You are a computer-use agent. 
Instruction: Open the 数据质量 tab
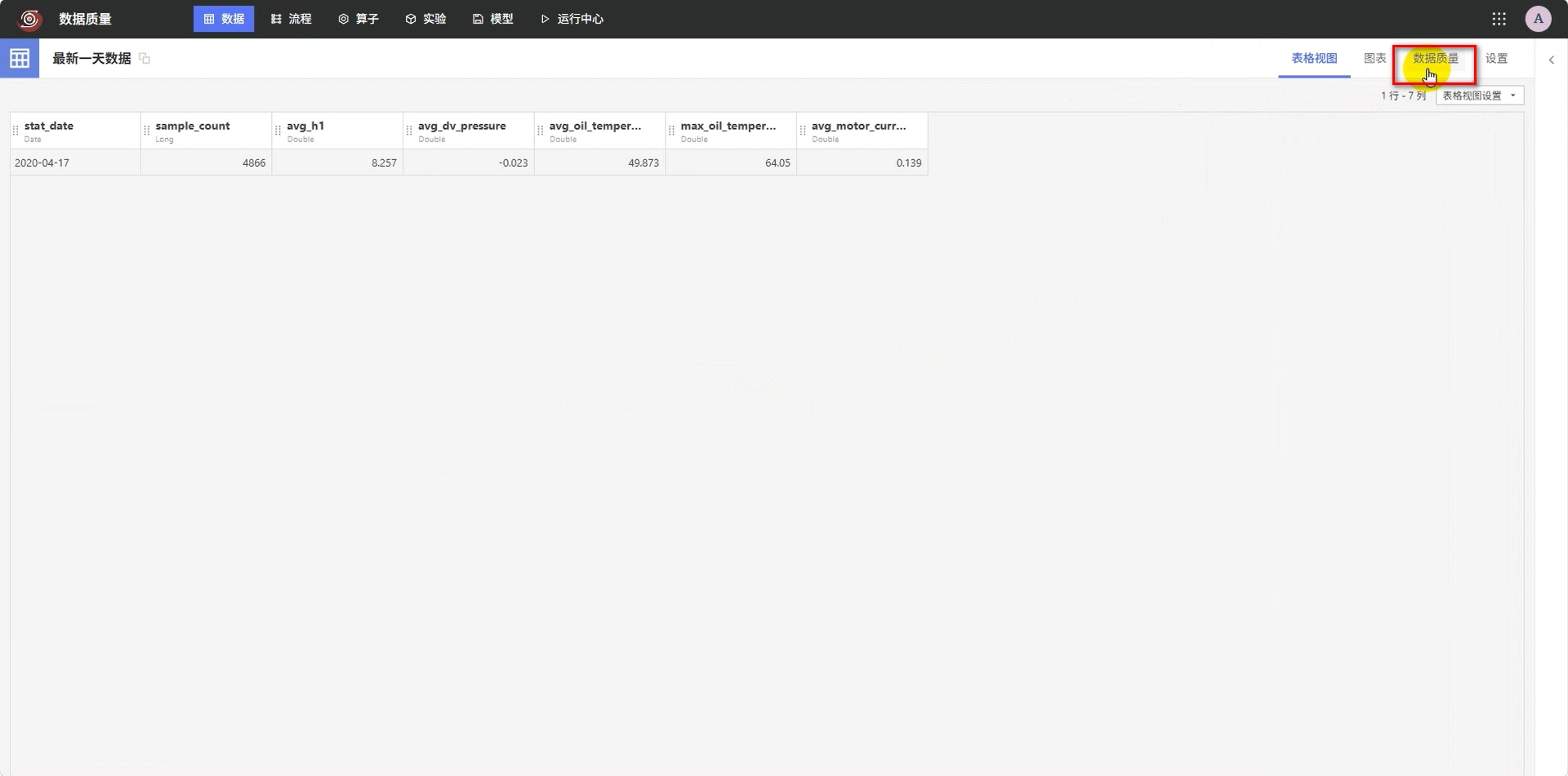[1435, 58]
